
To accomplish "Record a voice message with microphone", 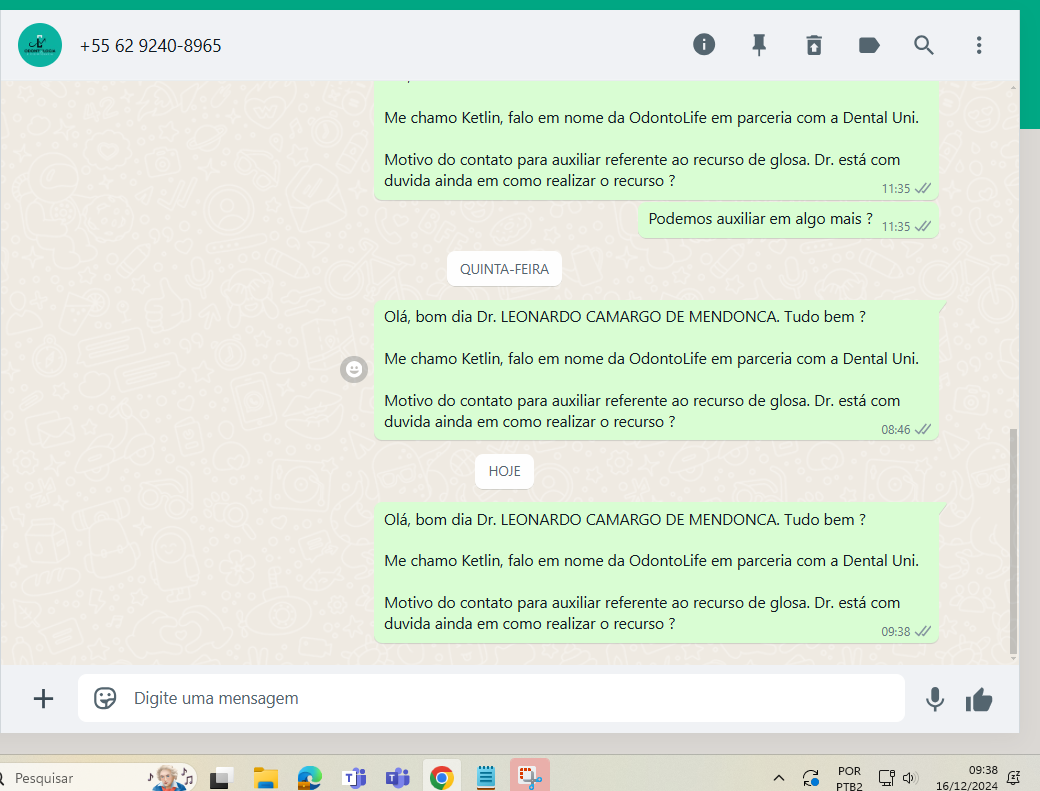I will 935,699.
